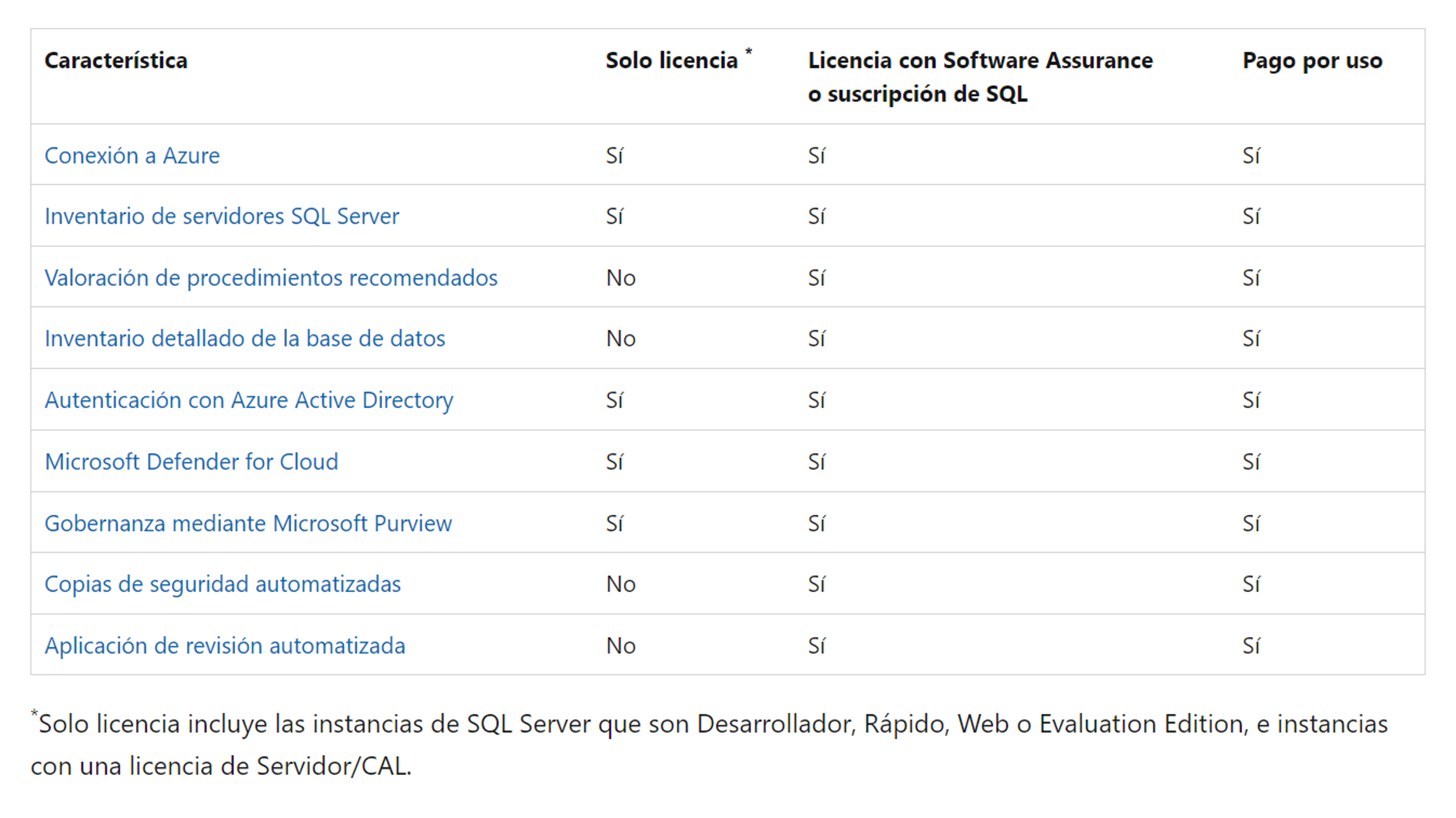Image resolution: width=1456 pixels, height=818 pixels.
Task: Click Solo licencia Sí for Gobernanza Purview row
Action: pos(615,523)
